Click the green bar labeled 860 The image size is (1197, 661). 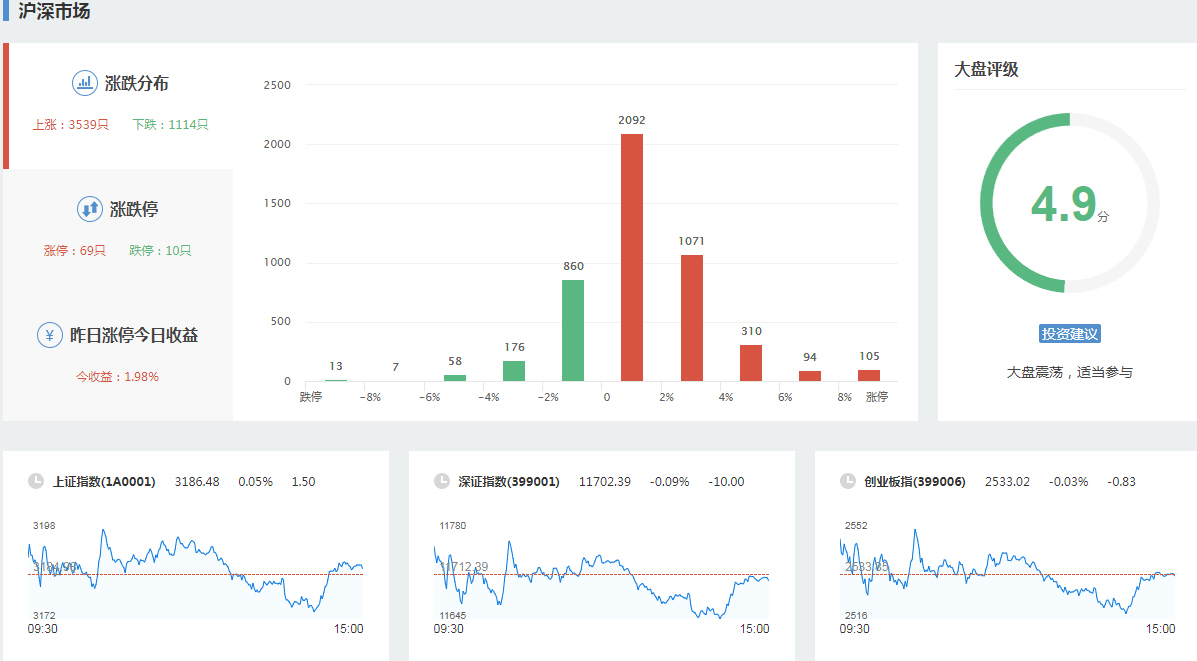tap(573, 330)
